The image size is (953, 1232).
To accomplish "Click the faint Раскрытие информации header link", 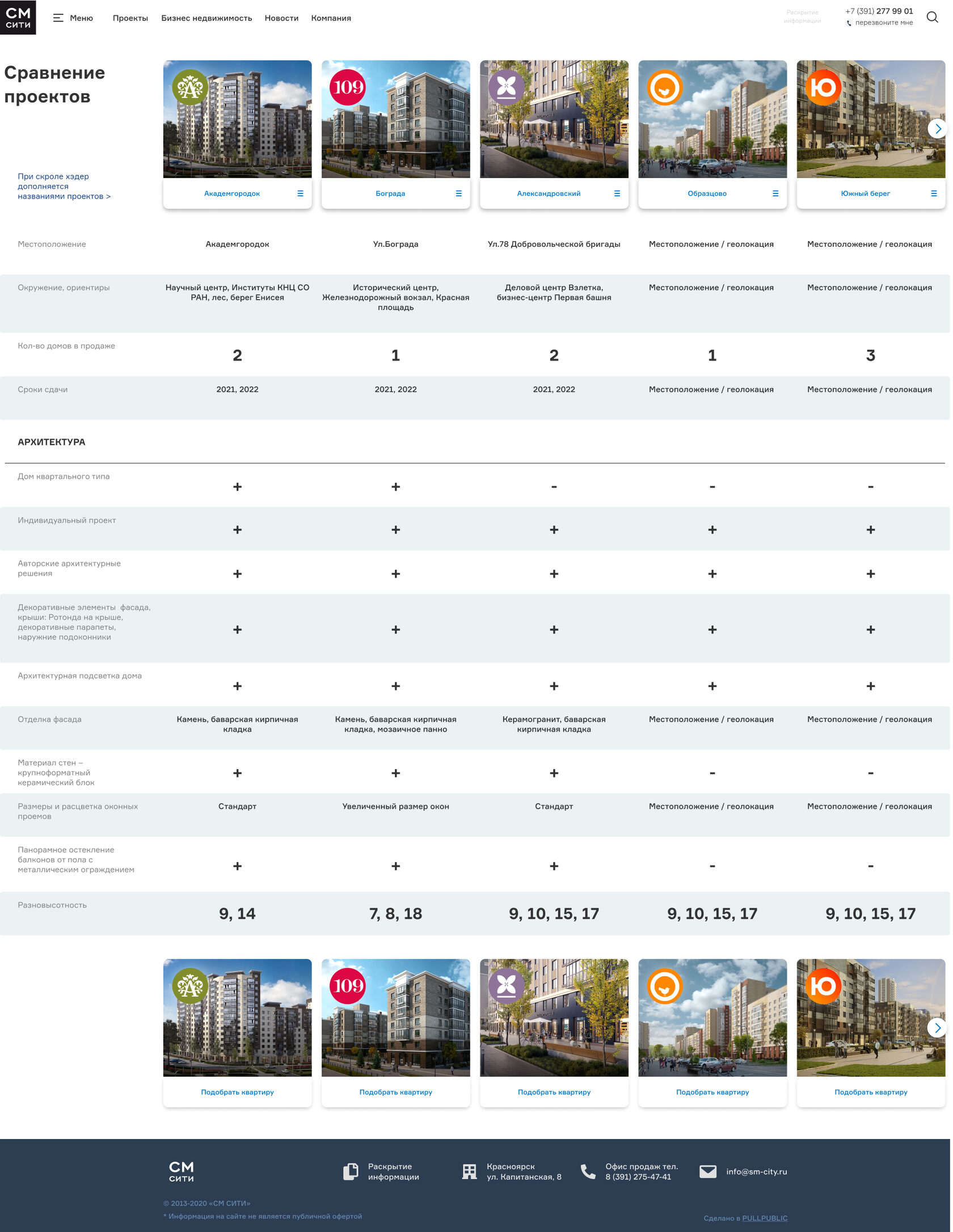I will click(x=802, y=16).
